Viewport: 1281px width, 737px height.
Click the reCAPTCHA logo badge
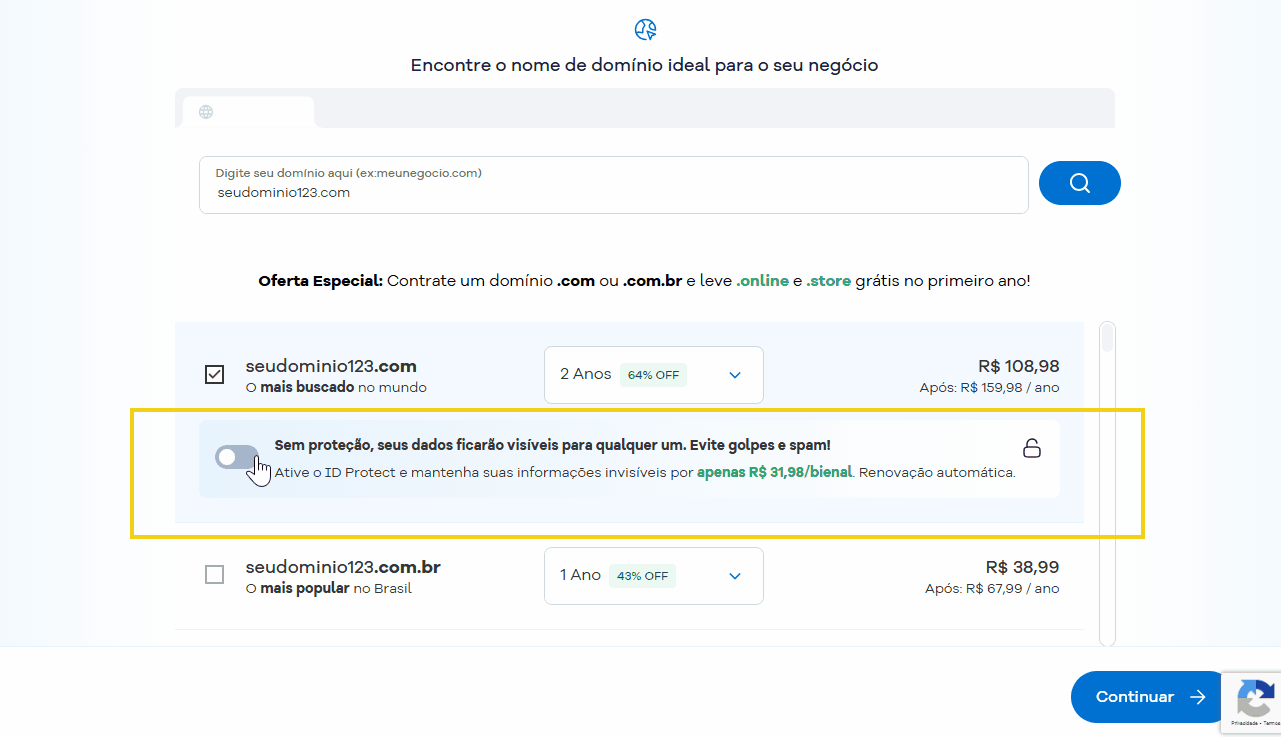point(1257,695)
